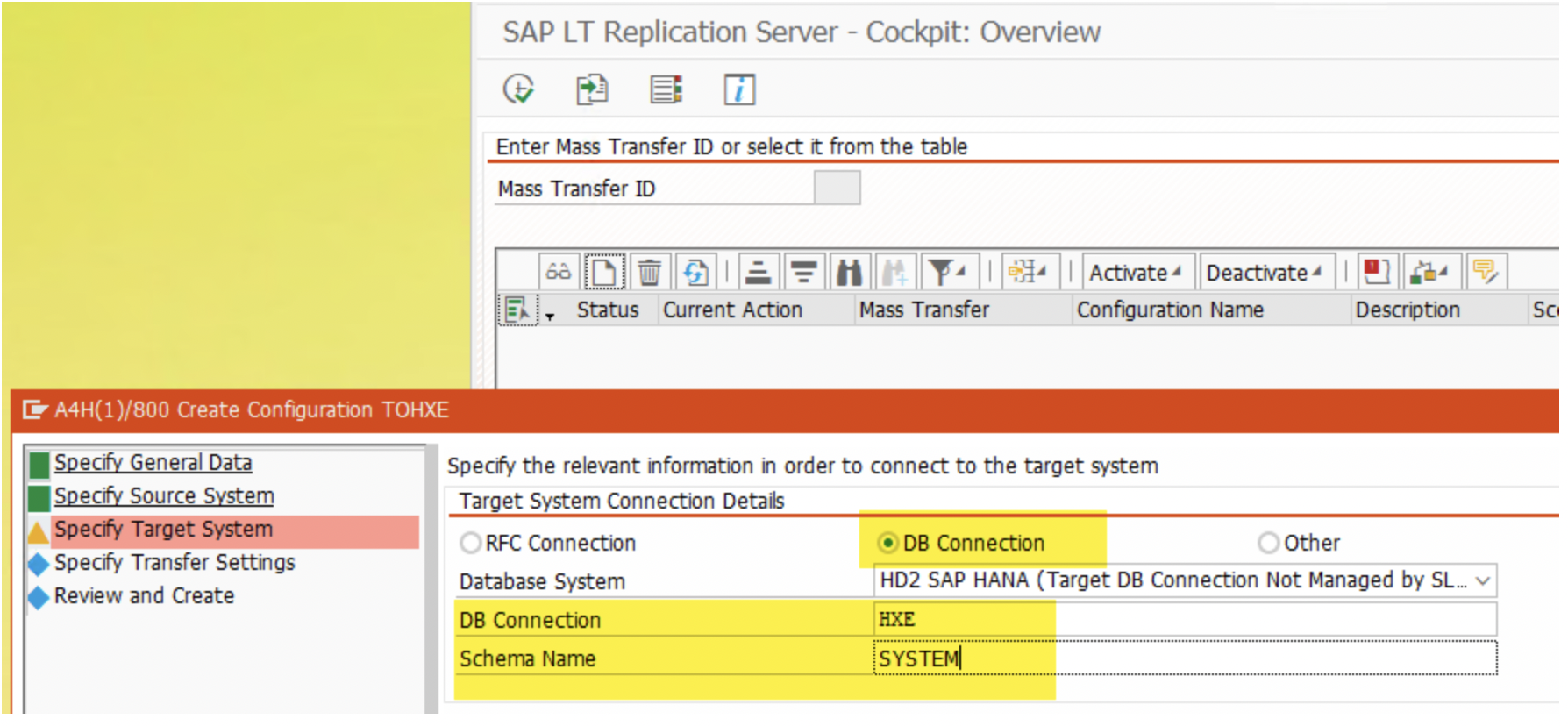Screen dimensions: 1568x726
Task: Open the Specify Source System step
Action: (164, 495)
